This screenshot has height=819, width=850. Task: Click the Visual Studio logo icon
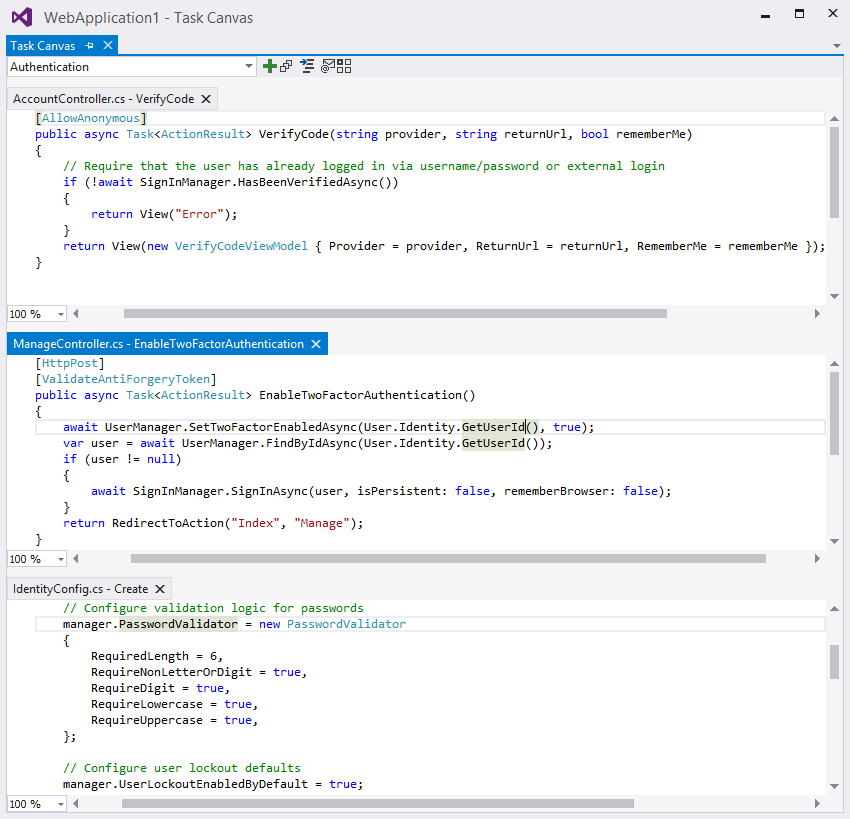21,17
